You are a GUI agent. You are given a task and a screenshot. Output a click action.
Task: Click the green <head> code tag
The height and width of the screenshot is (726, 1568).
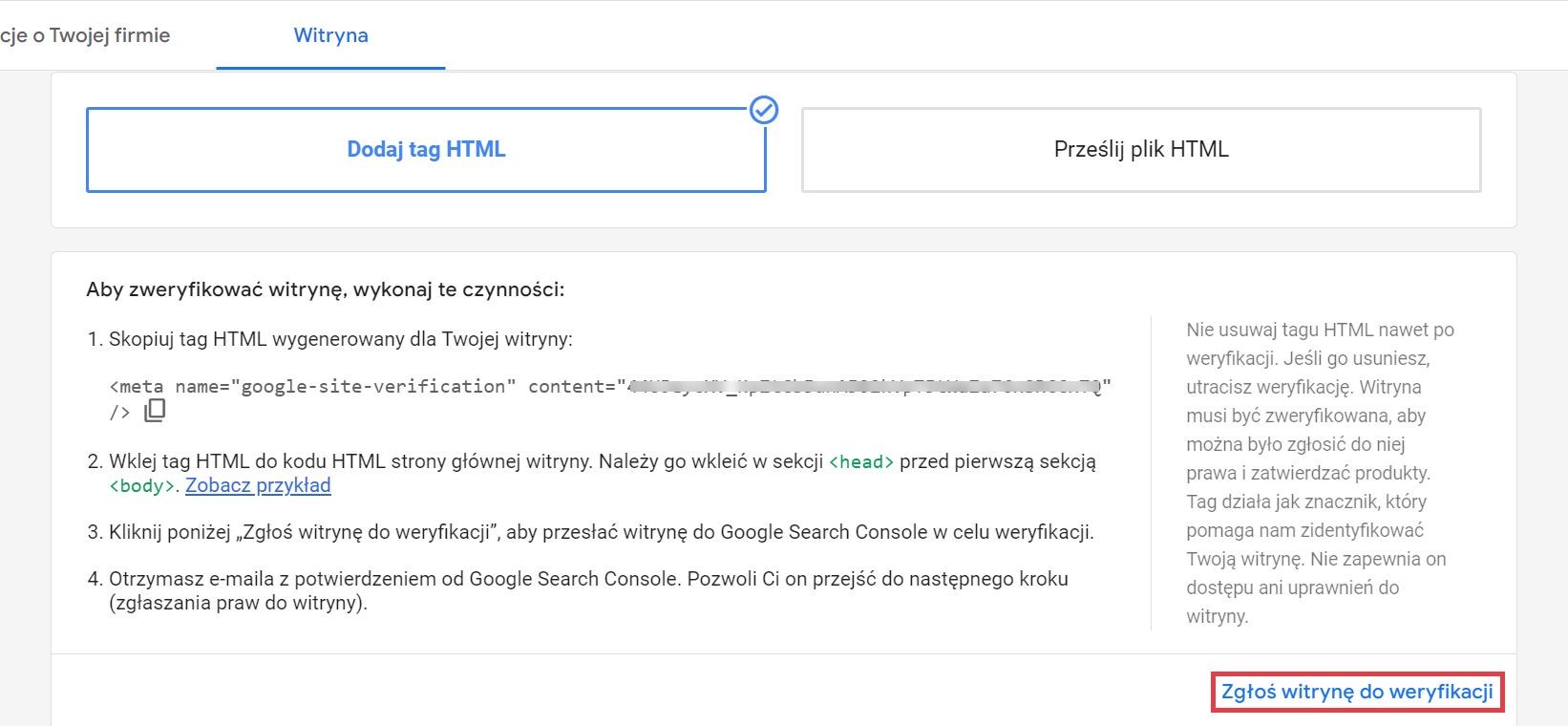pos(861,462)
